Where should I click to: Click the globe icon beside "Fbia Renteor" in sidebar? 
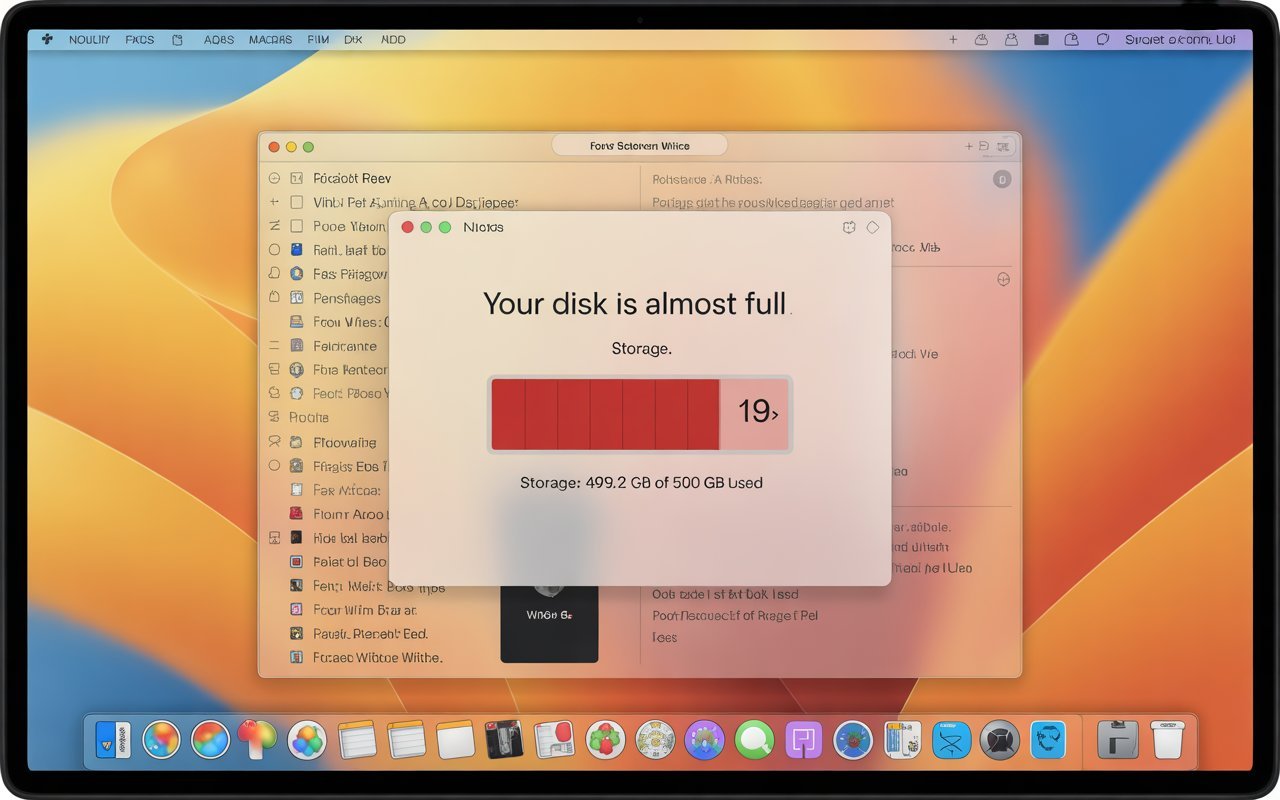(297, 370)
